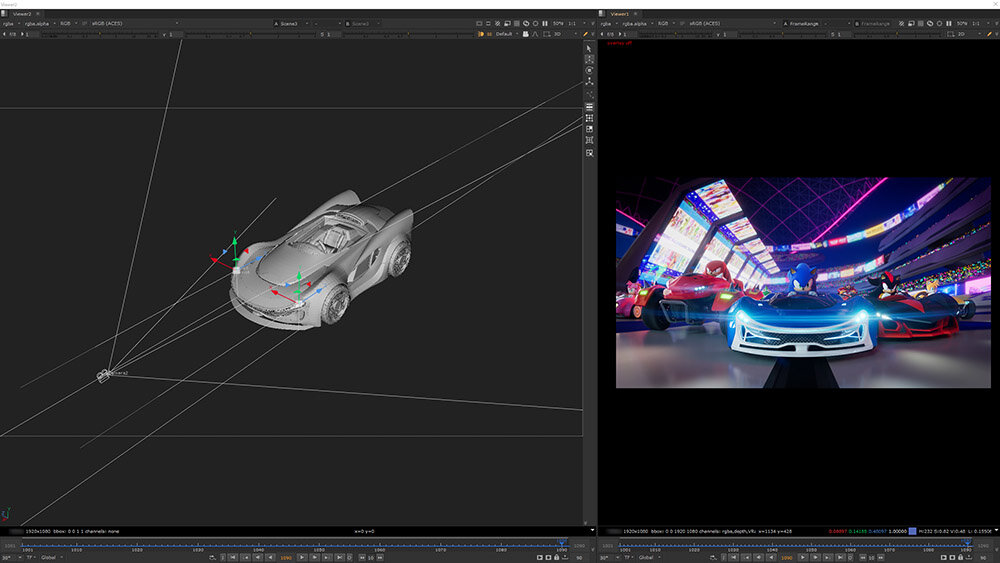Click the camera lock icon in Viewer2
The width and height of the screenshot is (1000, 563).
[526, 34]
